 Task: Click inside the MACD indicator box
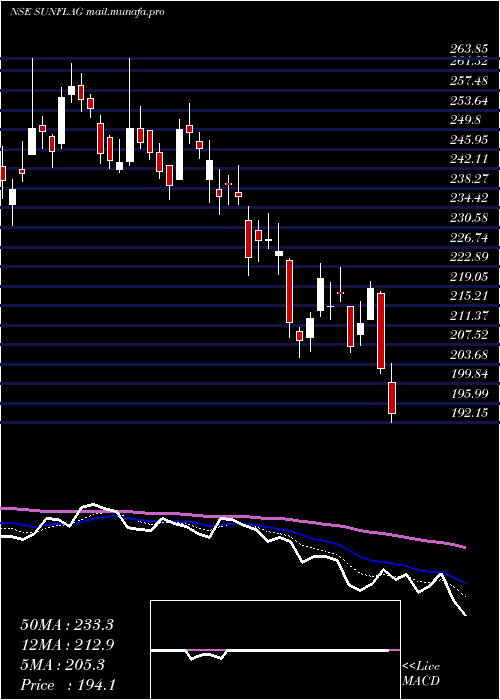click(x=275, y=650)
